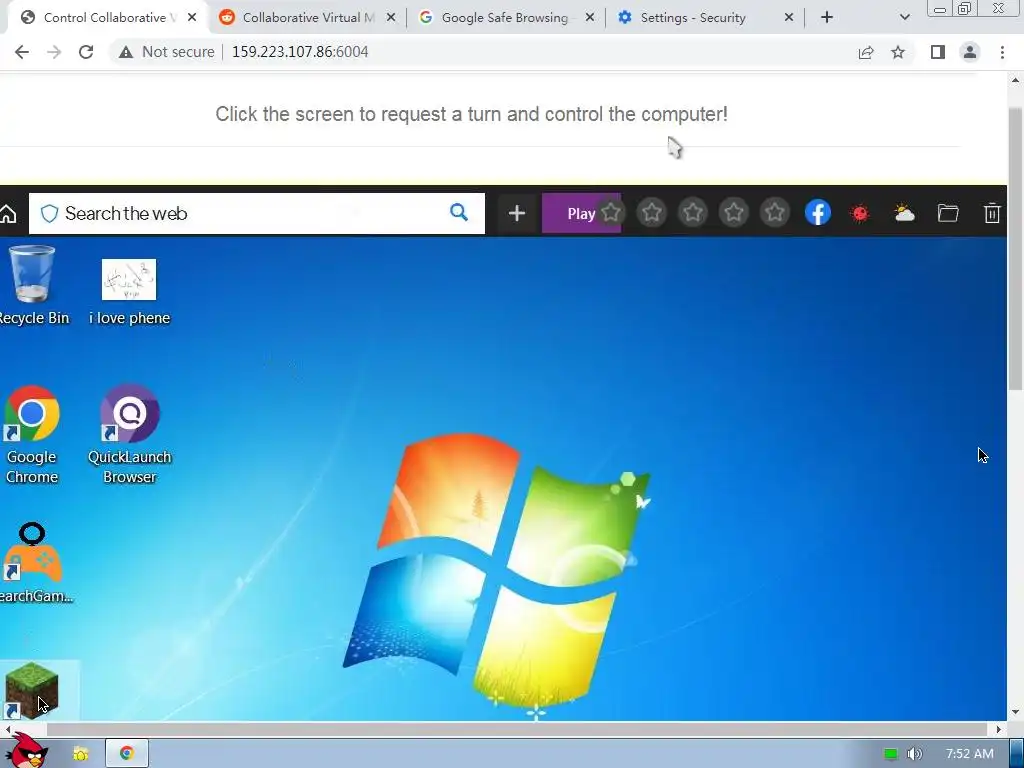Click the address bar URL 159.223.107.86:6004
1024x768 pixels.
coord(300,52)
